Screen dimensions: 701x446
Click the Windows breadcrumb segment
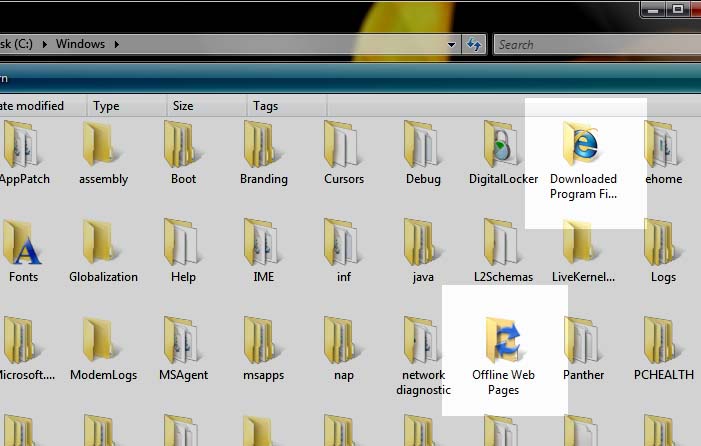pyautogui.click(x=80, y=44)
